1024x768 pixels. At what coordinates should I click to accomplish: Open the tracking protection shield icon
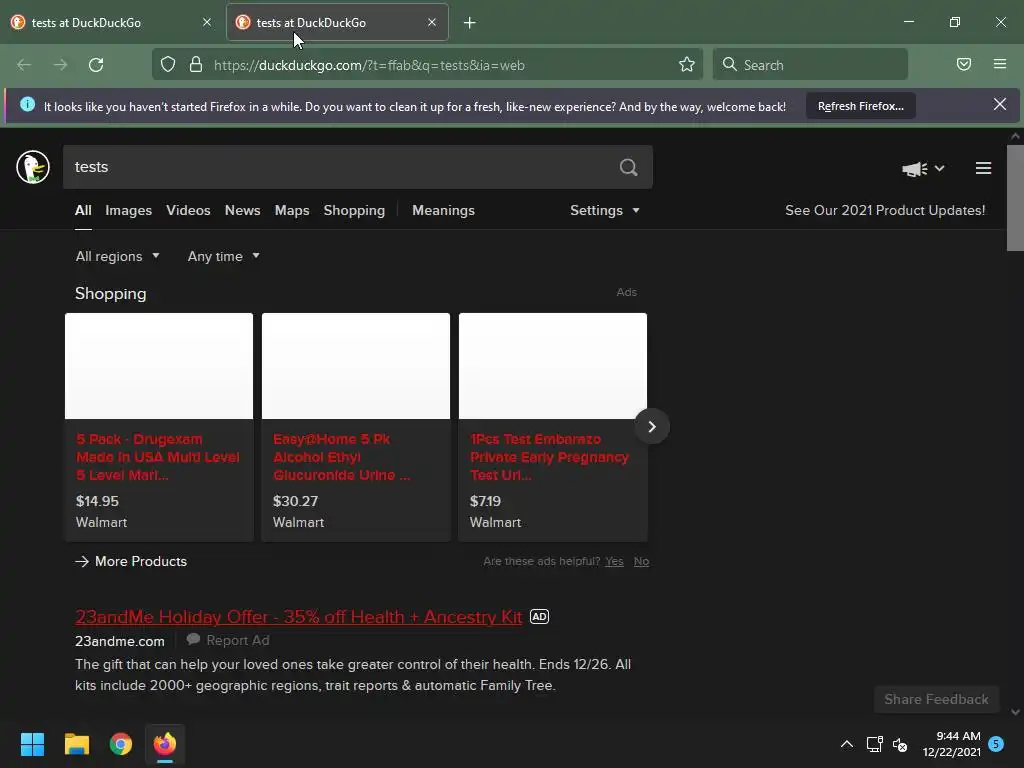tap(168, 65)
